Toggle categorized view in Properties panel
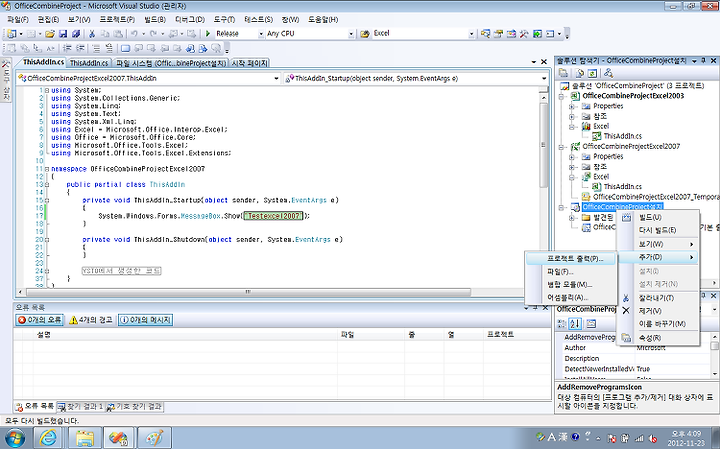This screenshot has width=720, height=449. pos(562,324)
